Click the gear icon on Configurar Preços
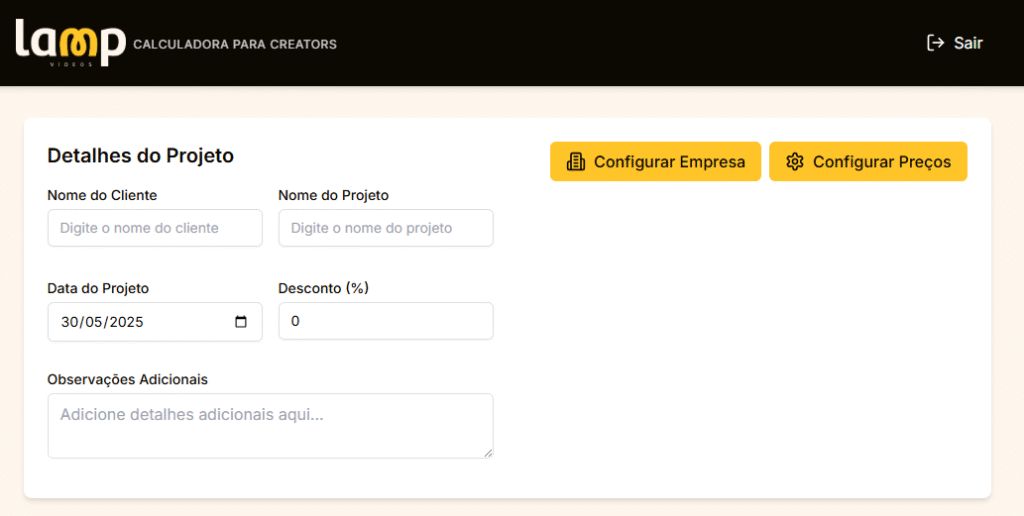The width and height of the screenshot is (1024, 516). point(795,161)
